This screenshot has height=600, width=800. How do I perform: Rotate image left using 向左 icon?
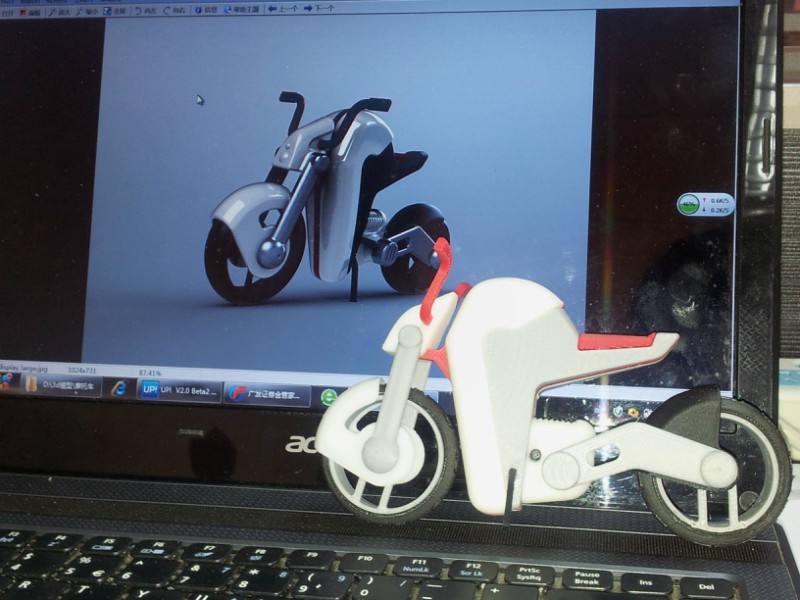pyautogui.click(x=146, y=11)
